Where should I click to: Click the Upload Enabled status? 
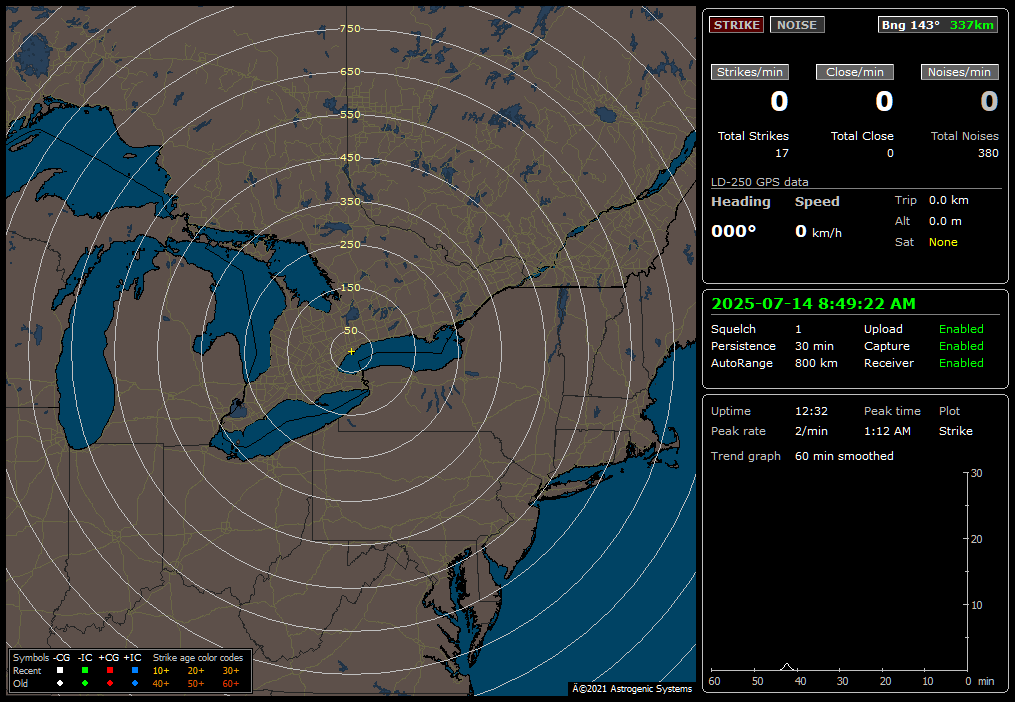(x=961, y=329)
